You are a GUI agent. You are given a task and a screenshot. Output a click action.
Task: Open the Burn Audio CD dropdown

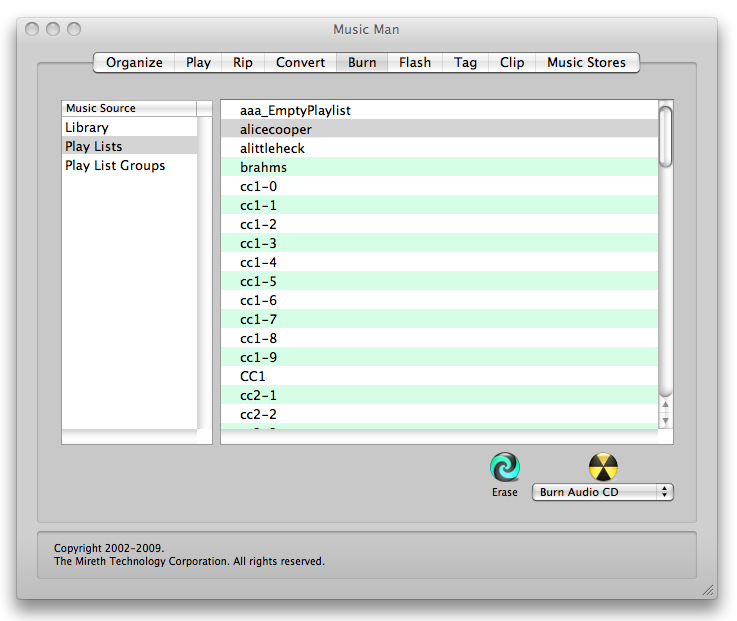(604, 492)
